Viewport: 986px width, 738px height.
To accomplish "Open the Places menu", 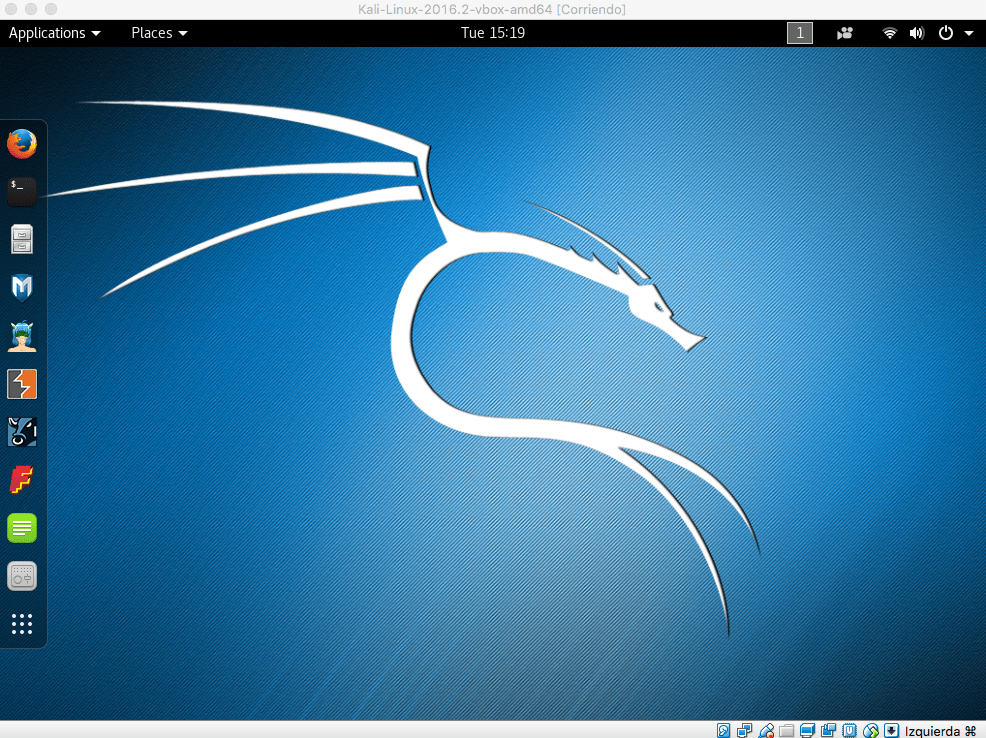I will (x=159, y=33).
